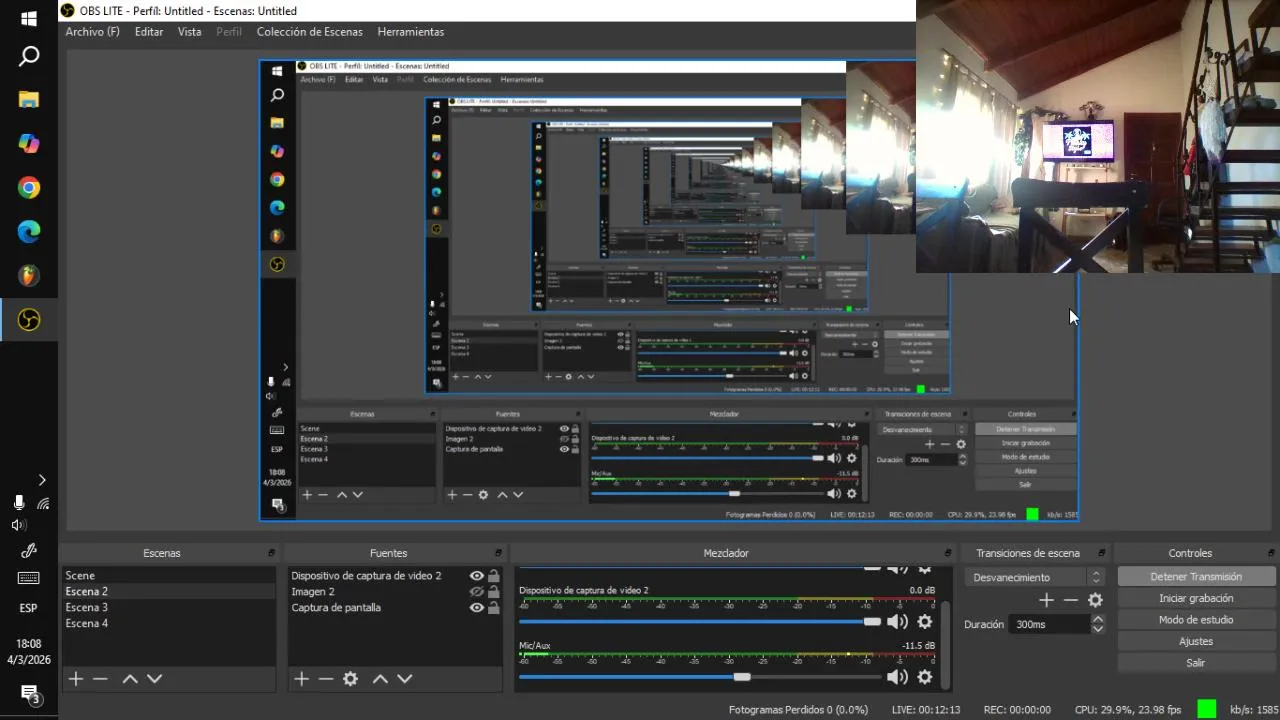Click the LIVE: 00:12:13 status bar timer
1280x720 pixels.
(x=926, y=710)
